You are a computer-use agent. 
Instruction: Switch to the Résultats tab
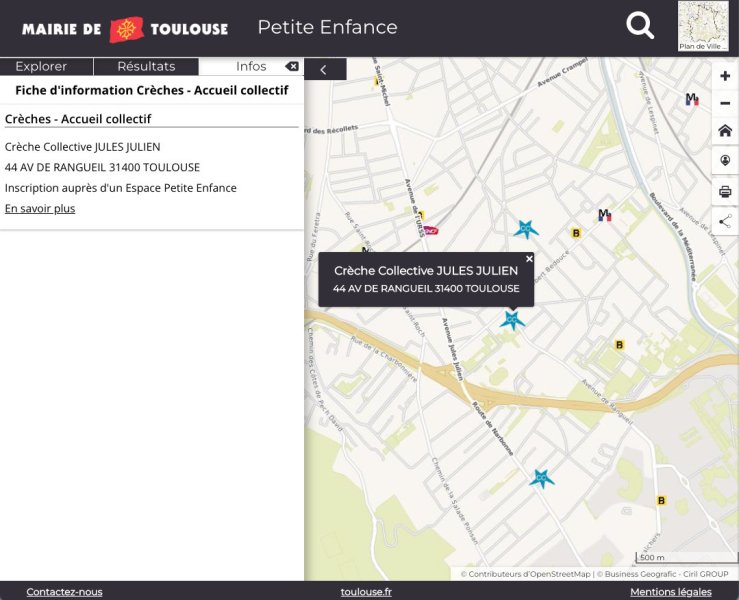tap(146, 67)
